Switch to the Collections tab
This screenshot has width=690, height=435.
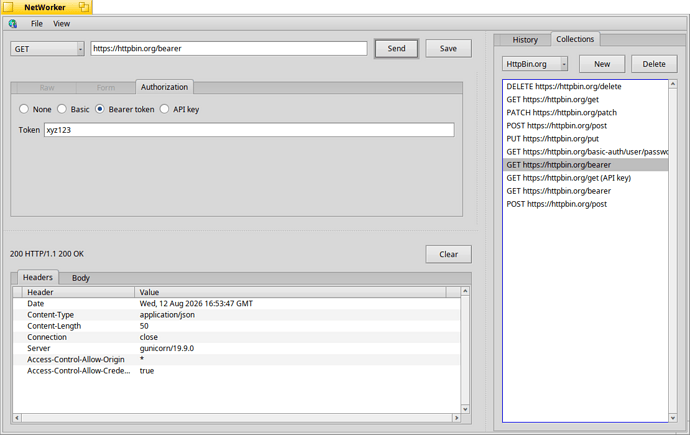click(x=575, y=39)
